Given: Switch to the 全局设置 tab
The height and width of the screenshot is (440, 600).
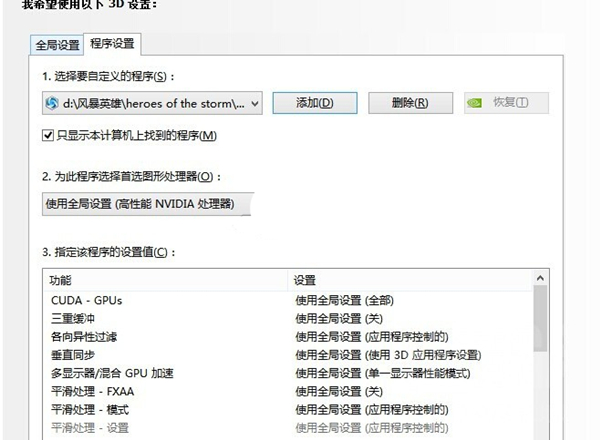Looking at the screenshot, I should (x=57, y=45).
